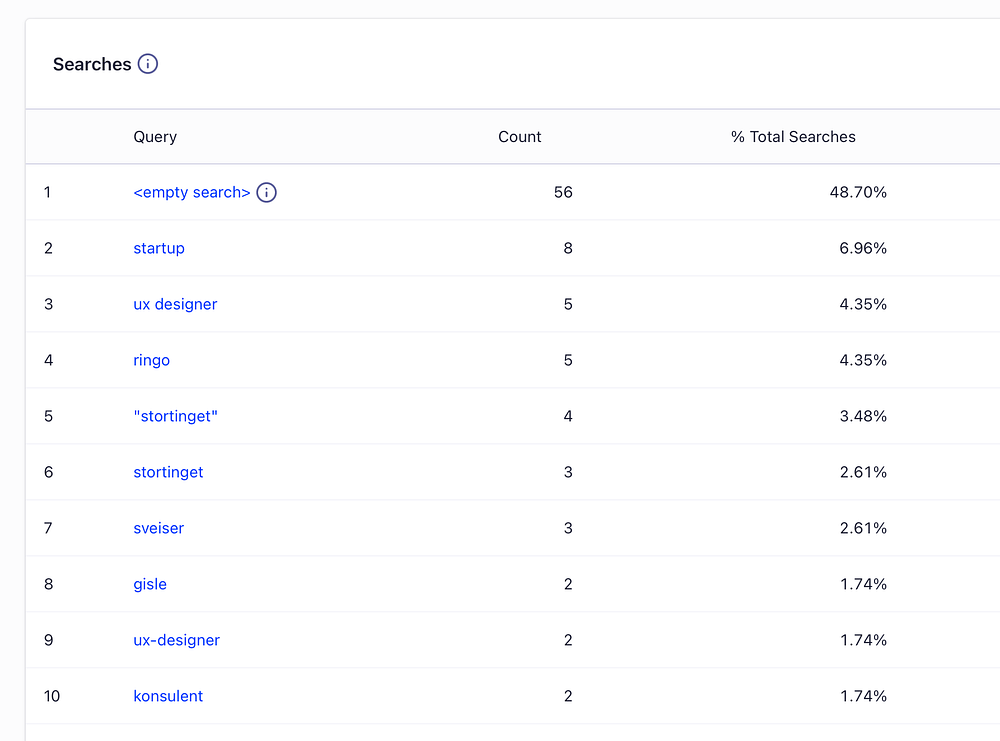The width and height of the screenshot is (1000, 741).
Task: Click the Query column header
Action: pos(155,137)
